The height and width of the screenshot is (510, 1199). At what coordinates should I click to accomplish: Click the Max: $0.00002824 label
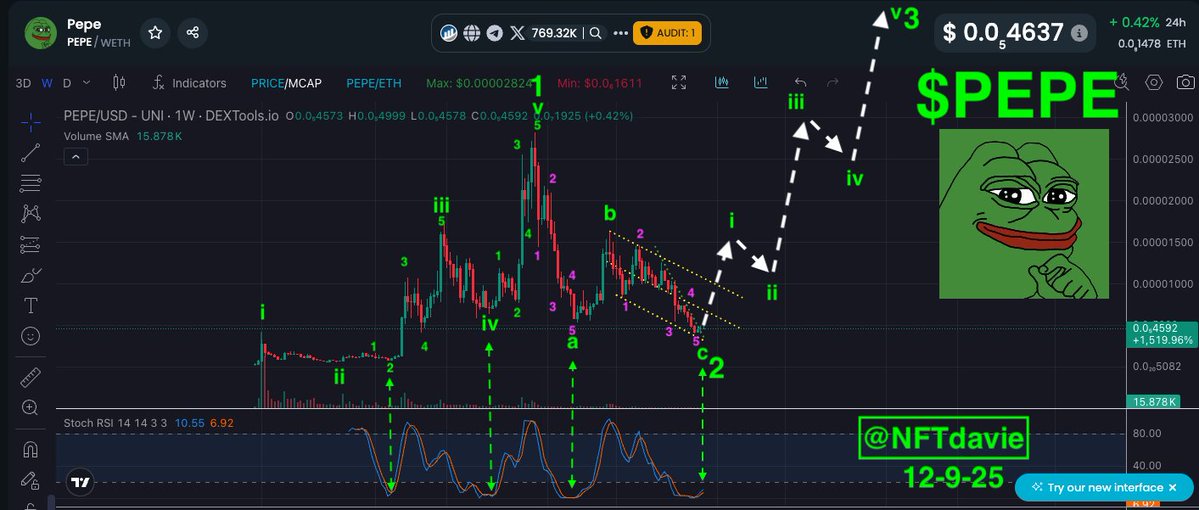point(479,83)
